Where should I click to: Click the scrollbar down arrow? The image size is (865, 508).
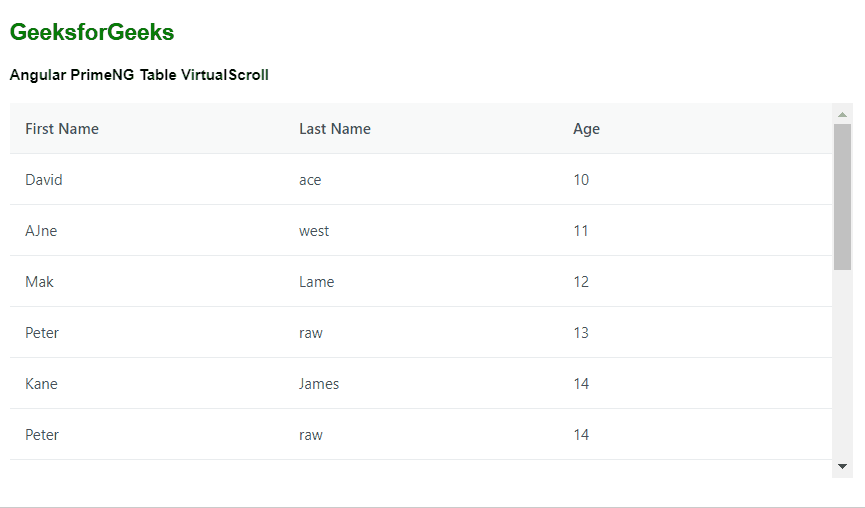tap(842, 466)
